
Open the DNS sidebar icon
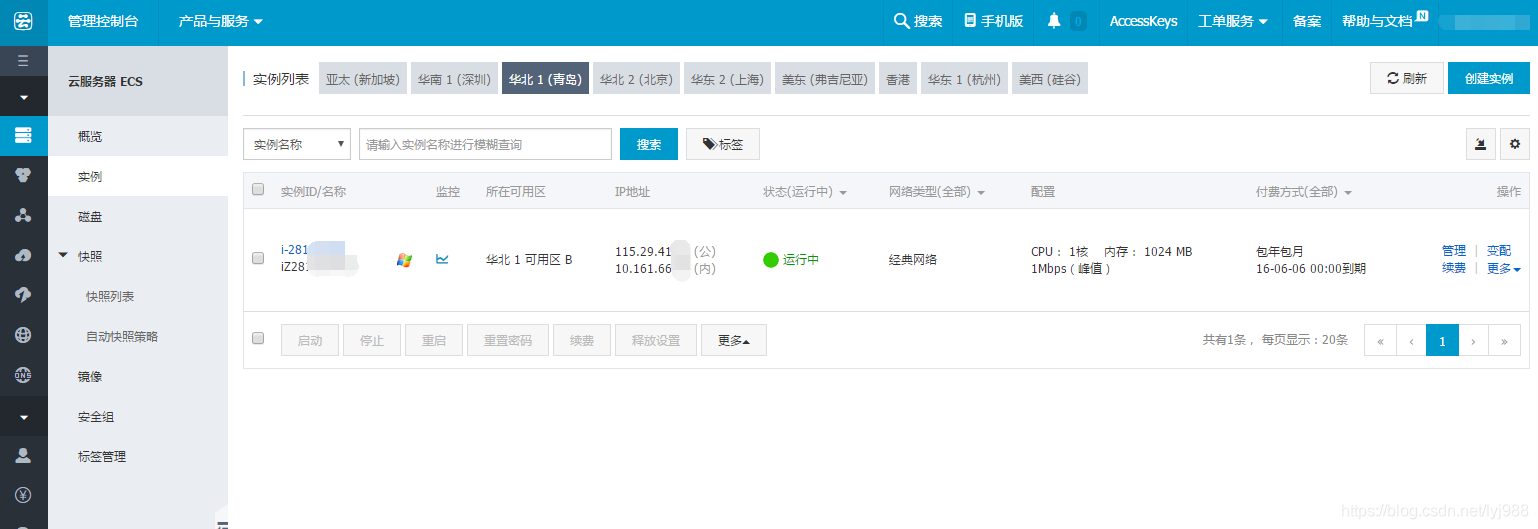(23, 375)
